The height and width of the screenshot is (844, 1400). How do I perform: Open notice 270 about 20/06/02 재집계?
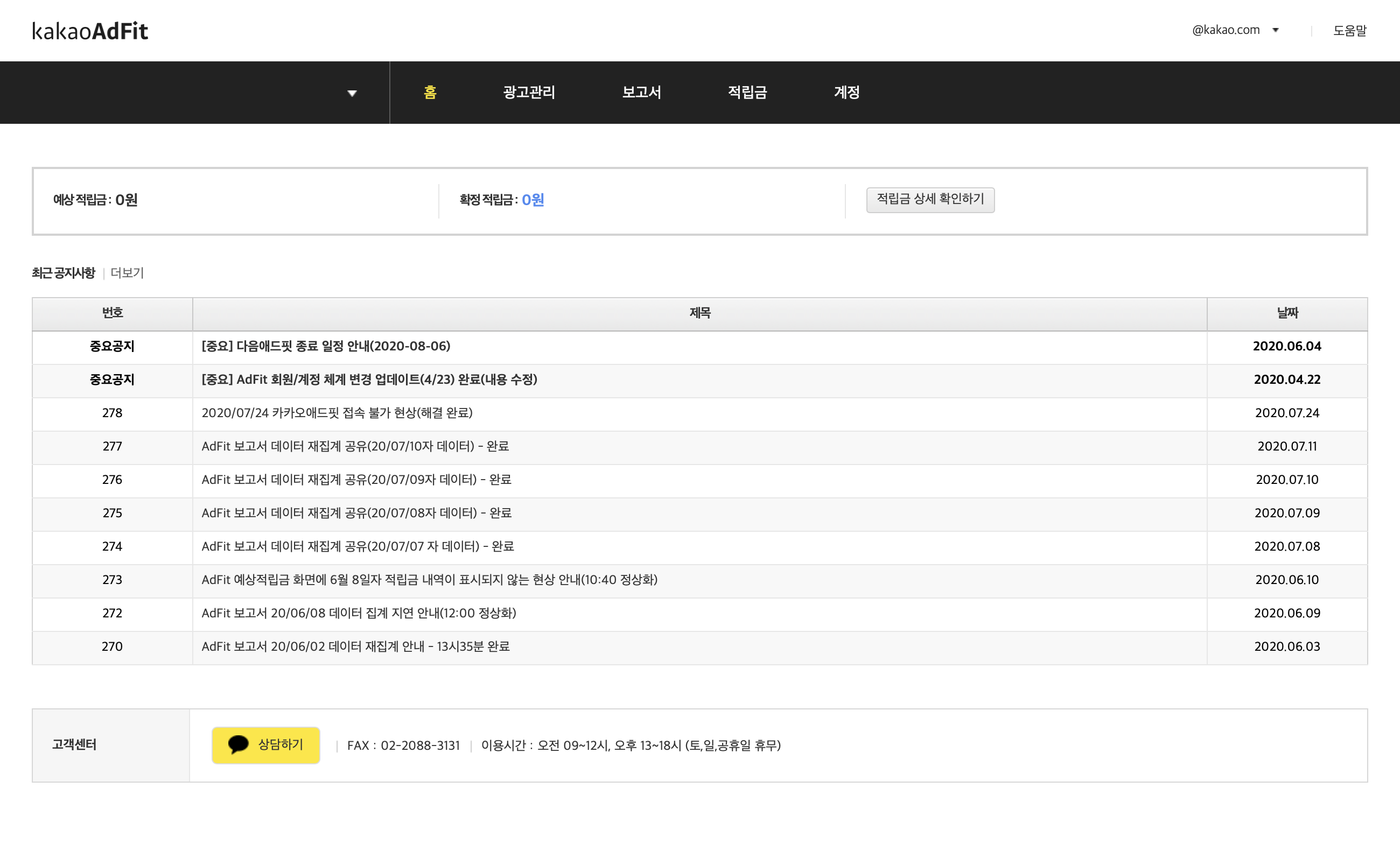pos(355,646)
